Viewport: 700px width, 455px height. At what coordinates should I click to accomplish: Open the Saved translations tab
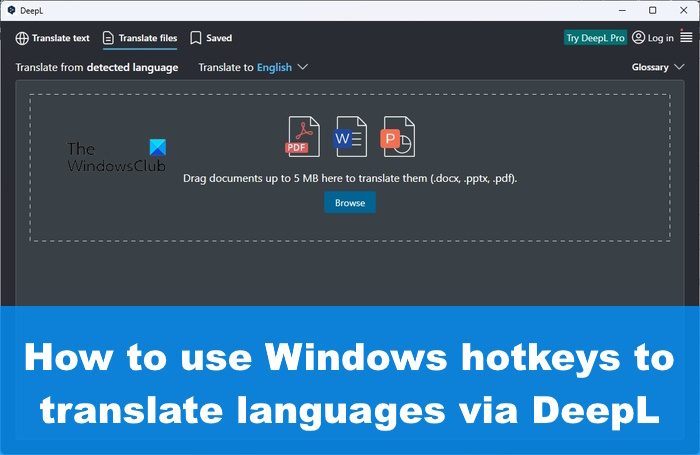coord(211,38)
